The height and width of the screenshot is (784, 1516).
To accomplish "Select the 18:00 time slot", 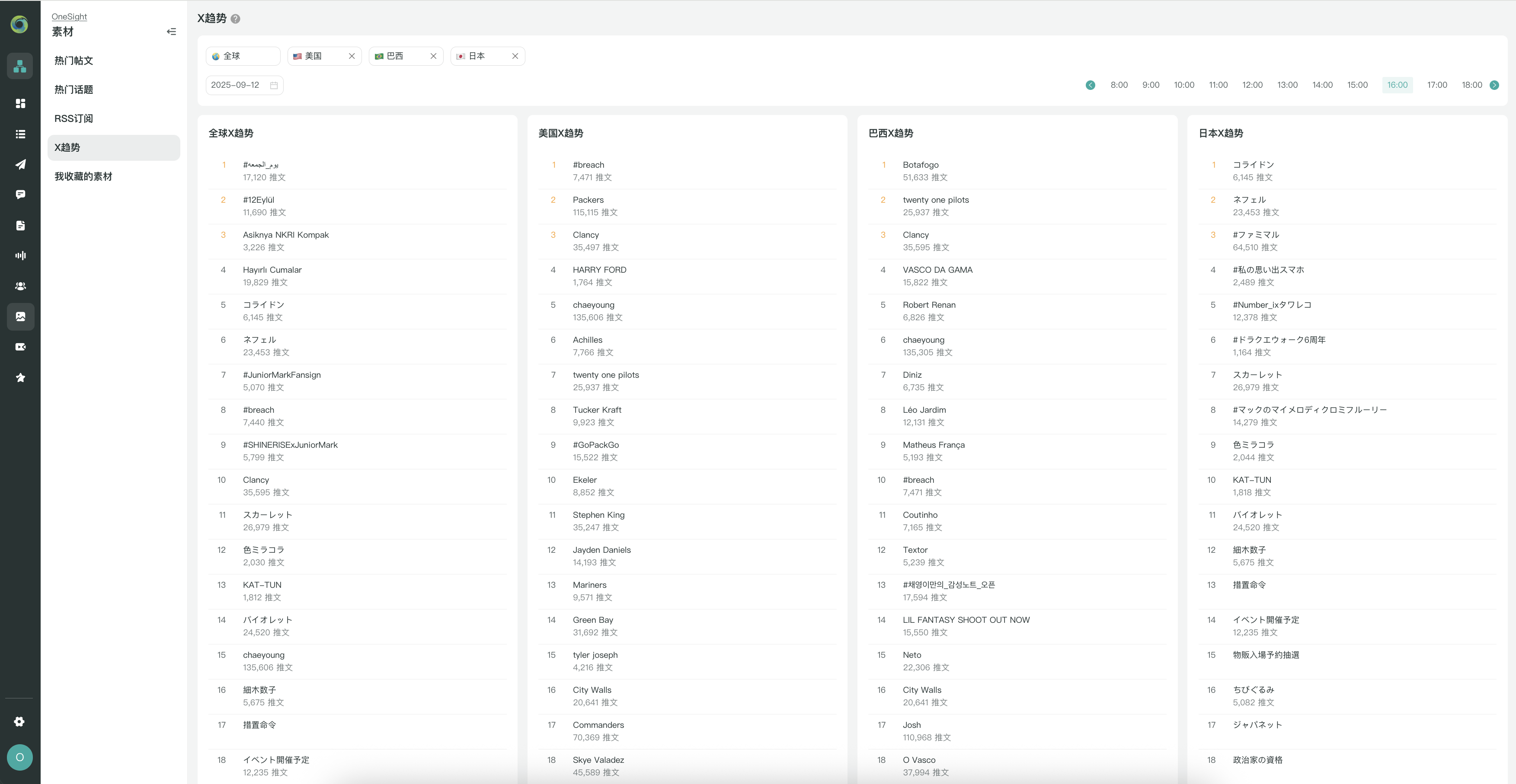I will pos(1471,85).
